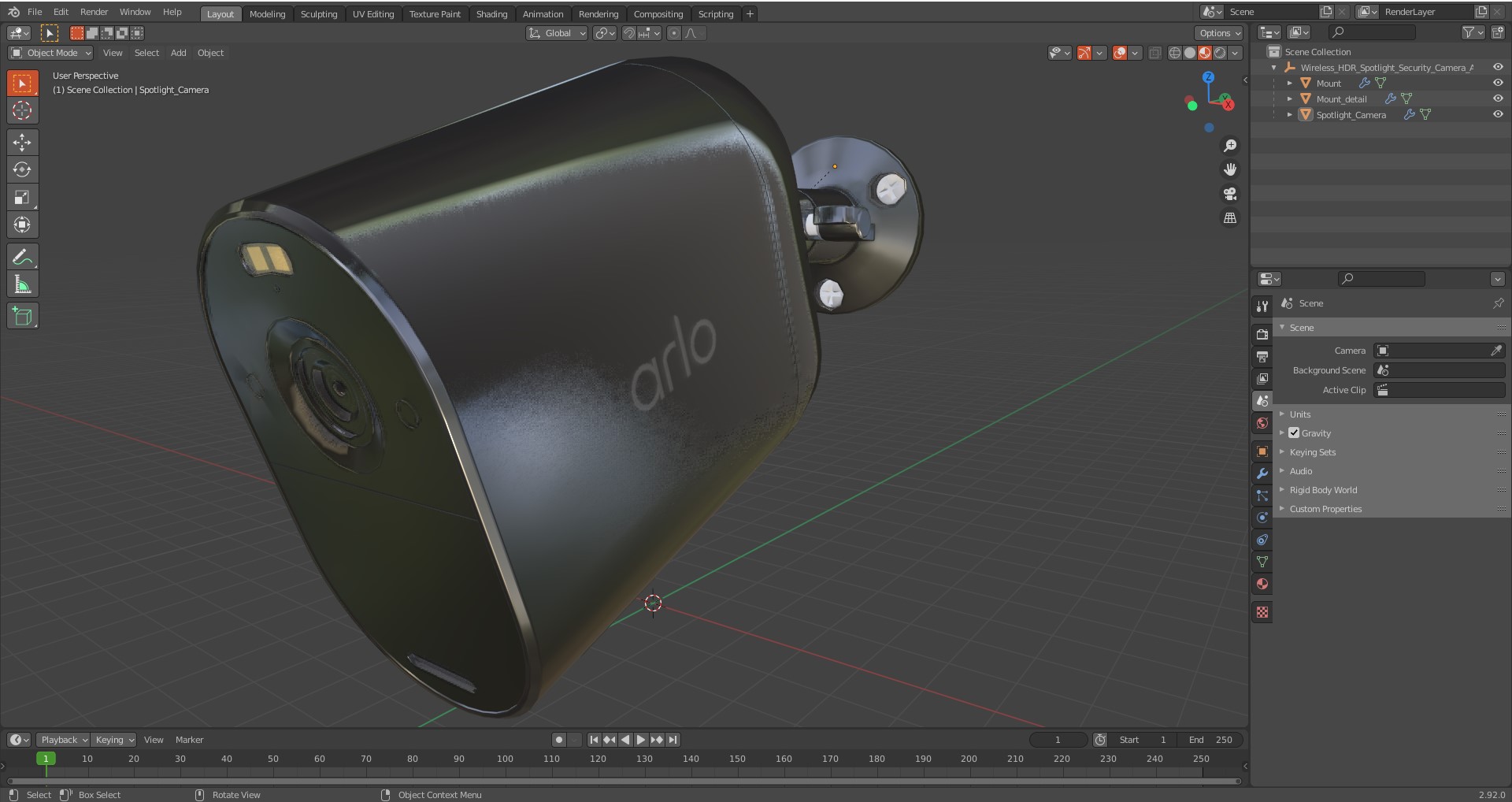Screen dimensions: 1512x802
Task: Open the World properties tab
Action: [1262, 423]
